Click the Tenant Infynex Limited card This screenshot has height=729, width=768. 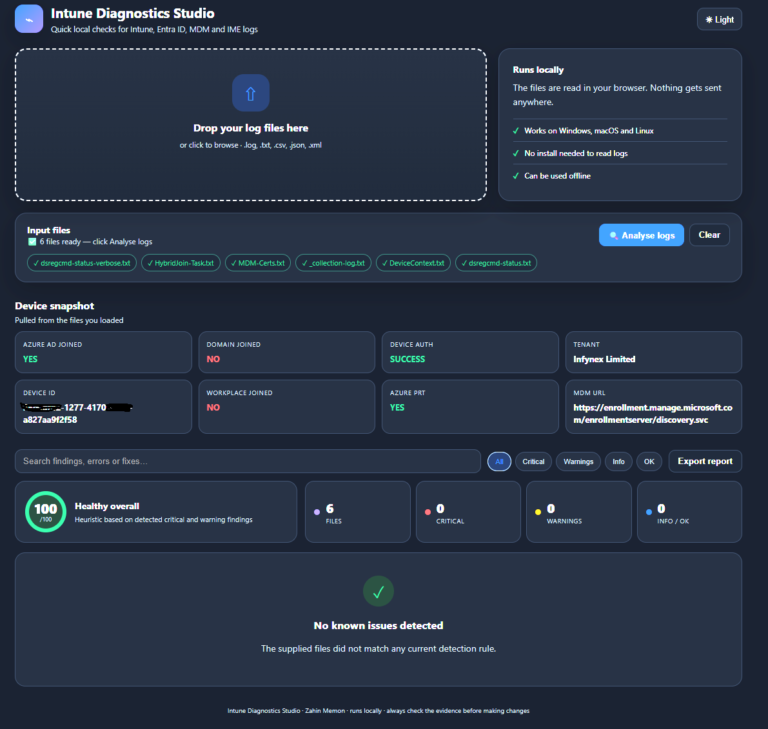[x=653, y=352]
